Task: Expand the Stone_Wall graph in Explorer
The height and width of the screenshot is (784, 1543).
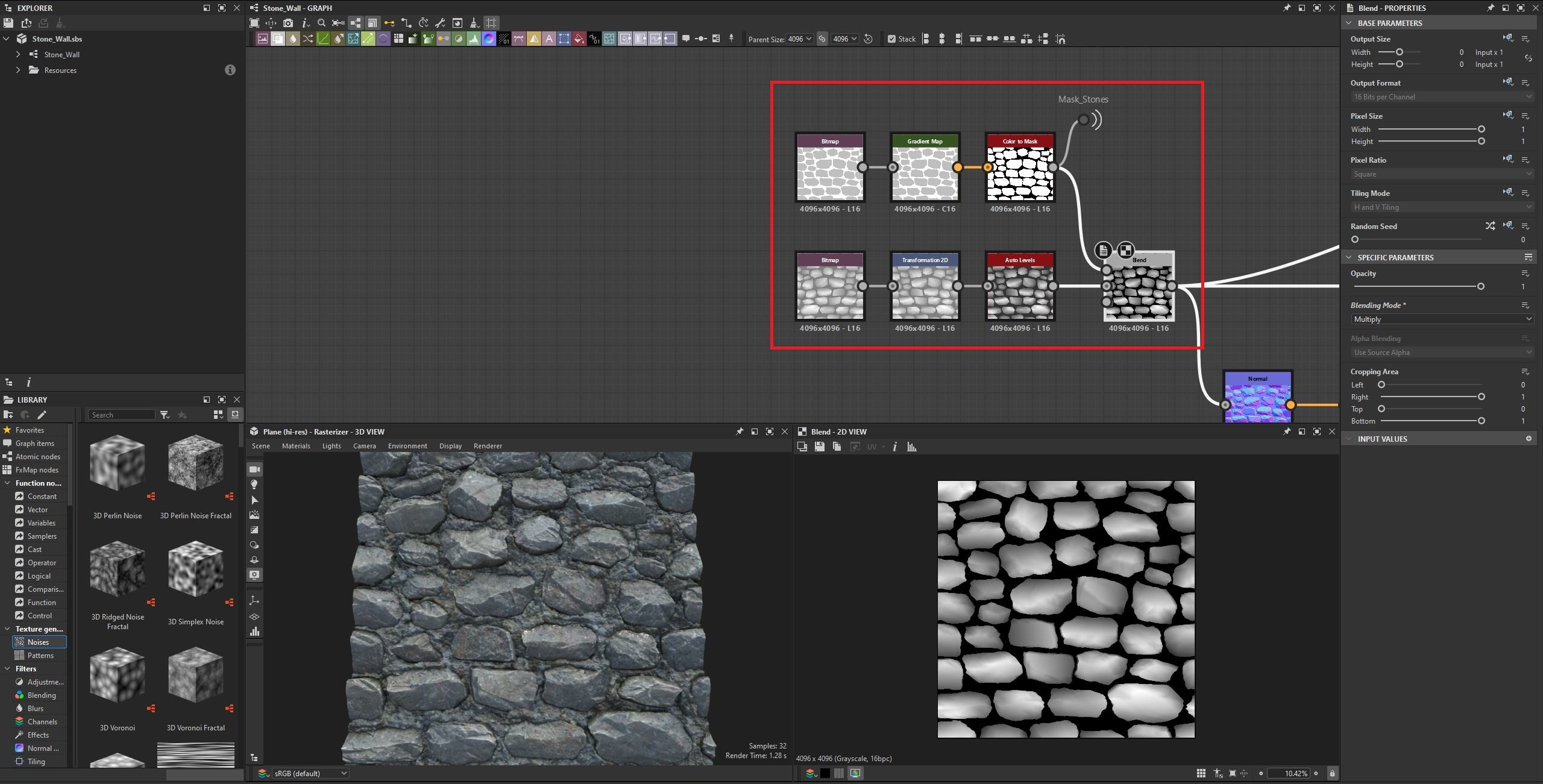Action: pos(18,54)
